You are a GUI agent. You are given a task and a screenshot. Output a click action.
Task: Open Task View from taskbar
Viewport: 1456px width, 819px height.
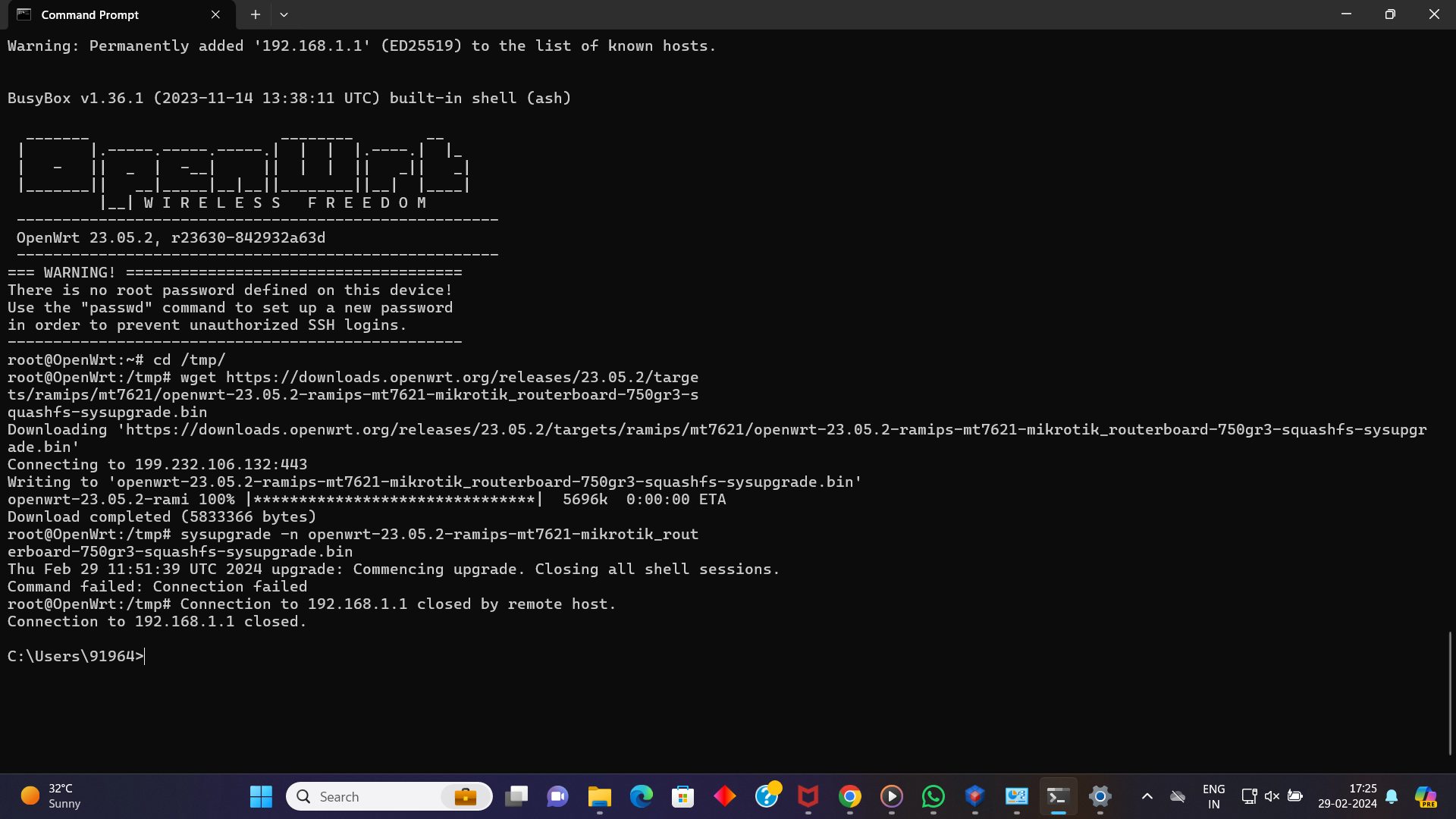click(x=516, y=796)
